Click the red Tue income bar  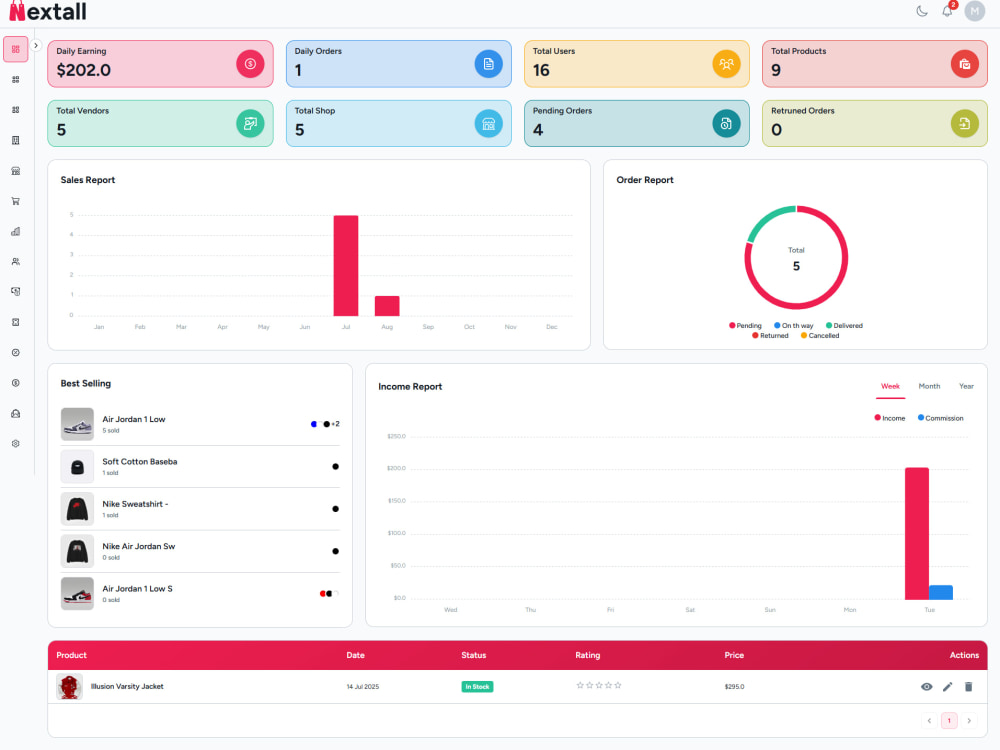click(917, 533)
